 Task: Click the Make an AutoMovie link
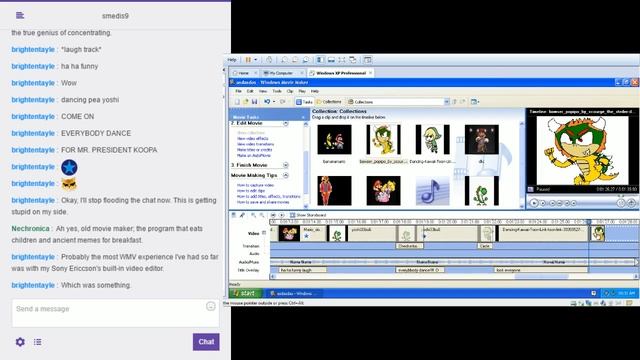pos(253,156)
